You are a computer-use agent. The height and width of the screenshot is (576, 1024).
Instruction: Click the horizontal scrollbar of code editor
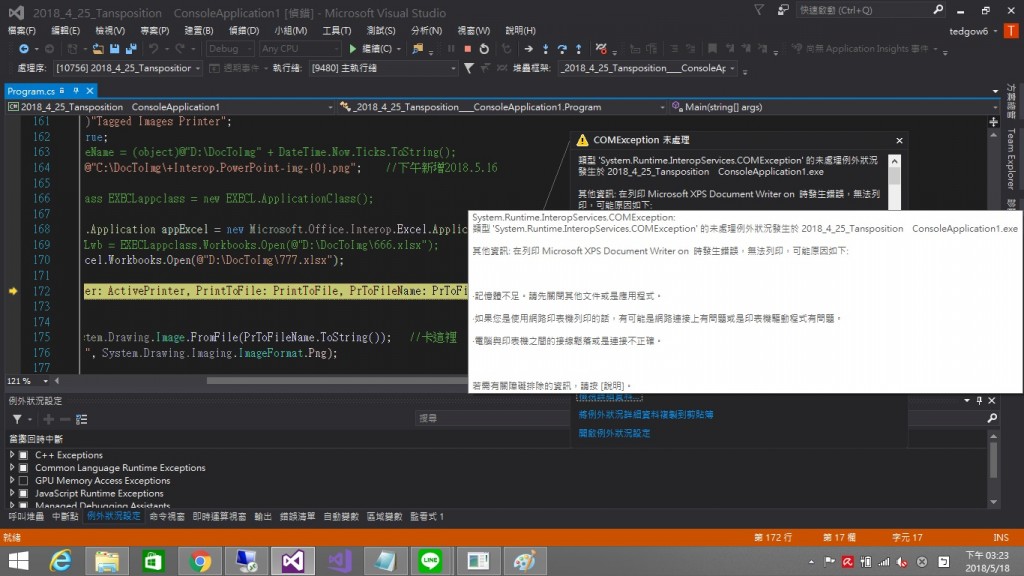tap(336, 381)
